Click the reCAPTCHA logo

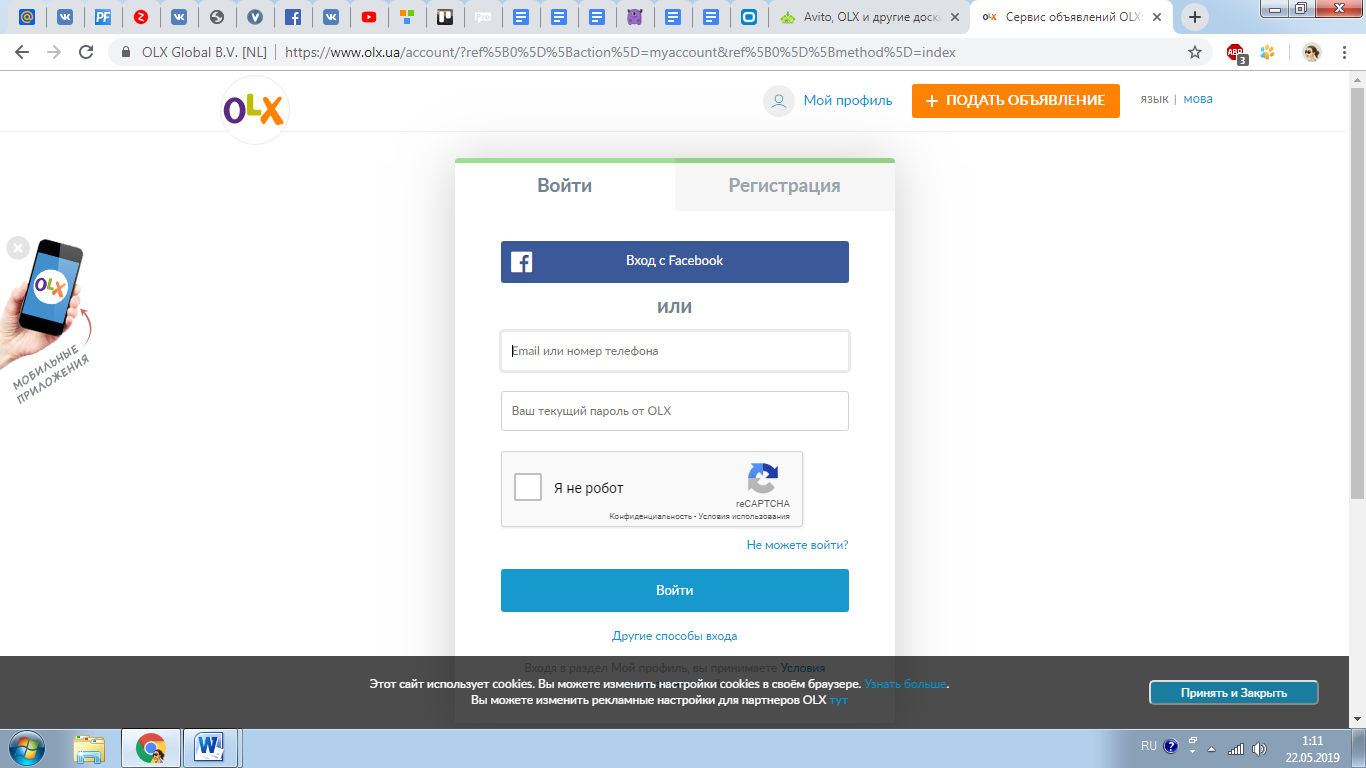click(x=763, y=478)
